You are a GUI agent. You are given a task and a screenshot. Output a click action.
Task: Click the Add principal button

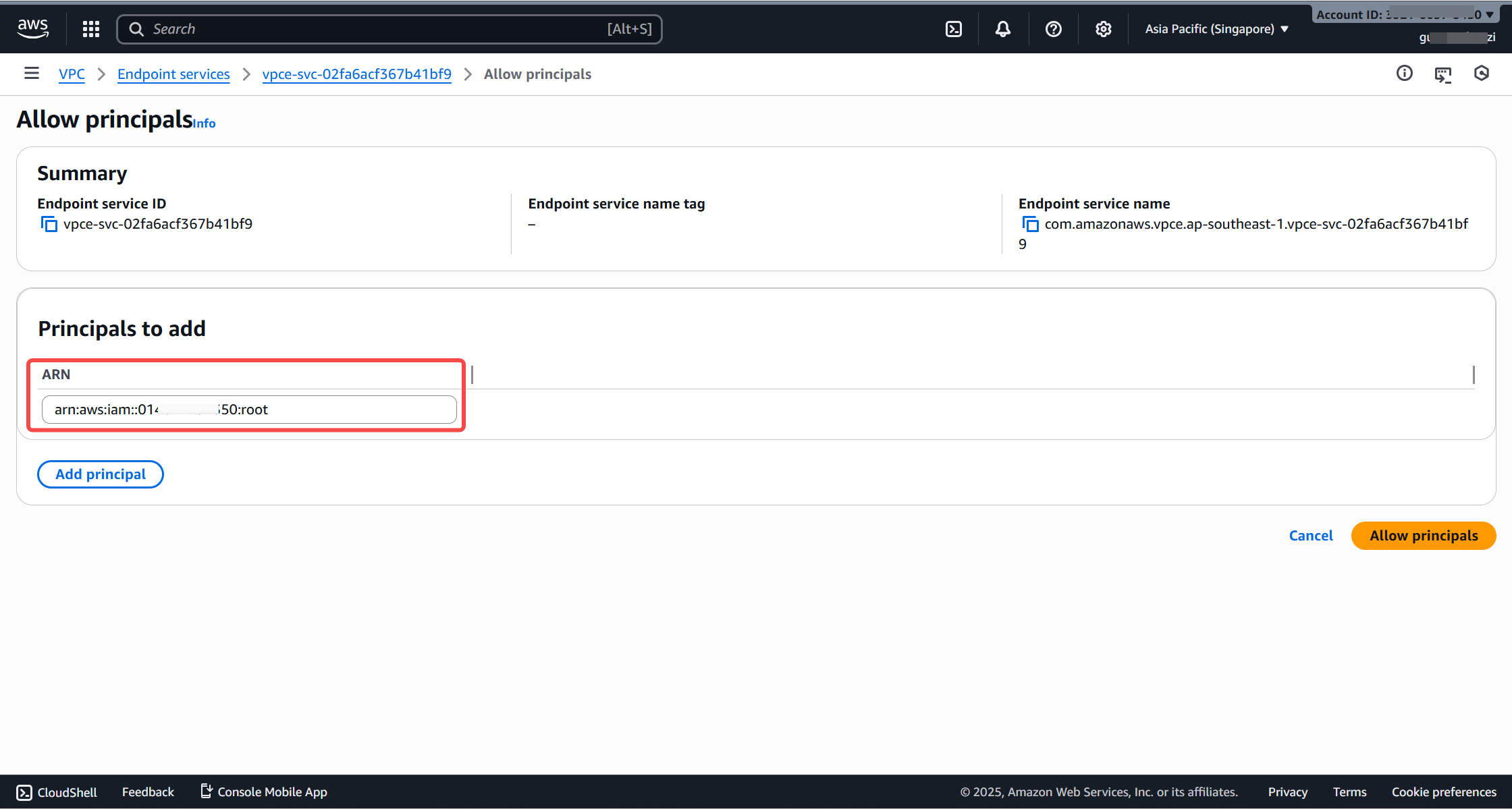pyautogui.click(x=101, y=474)
